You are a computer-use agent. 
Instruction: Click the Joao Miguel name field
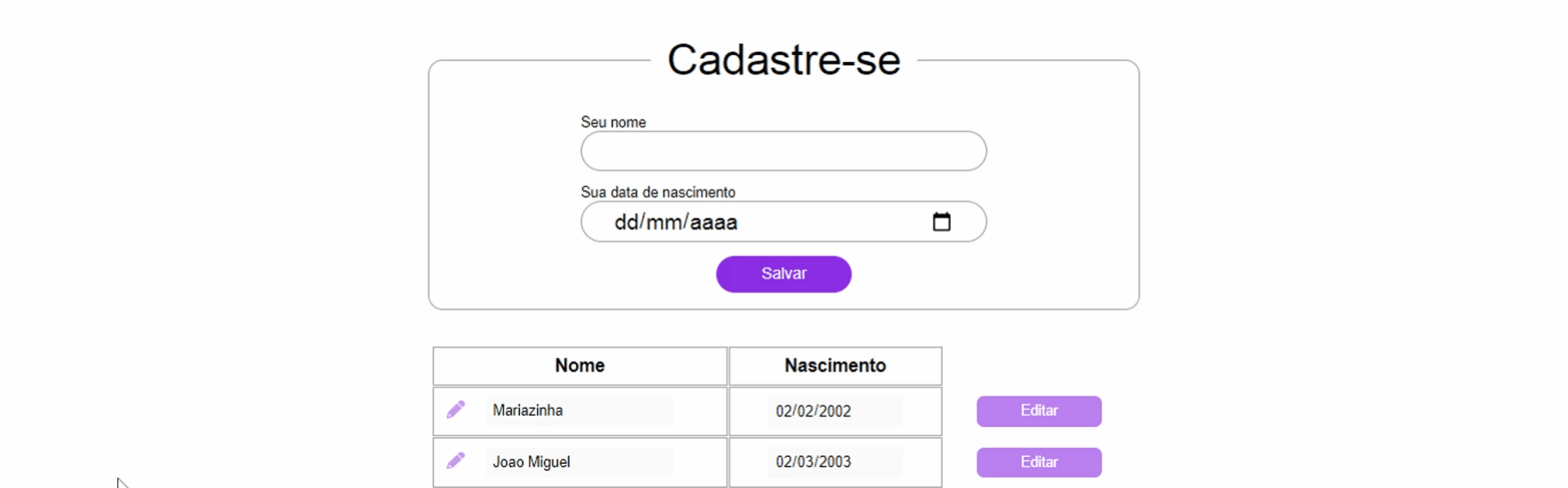578,462
